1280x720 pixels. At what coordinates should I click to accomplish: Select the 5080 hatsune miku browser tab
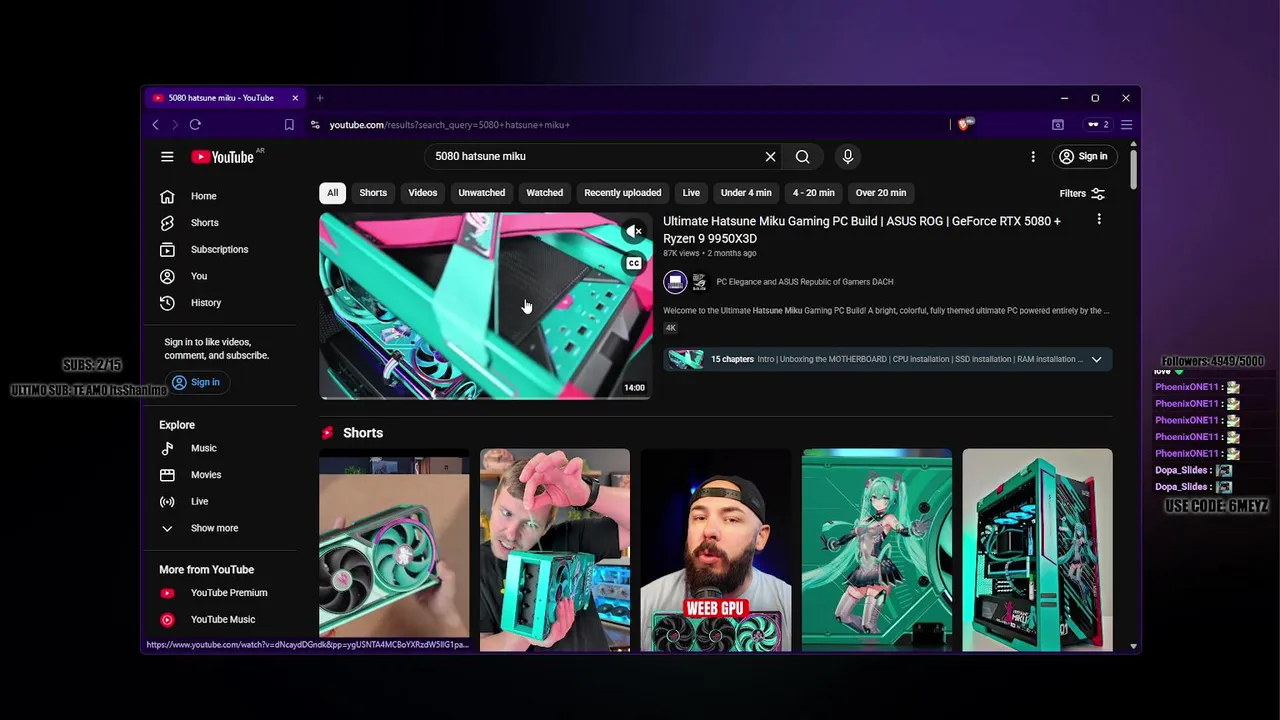pos(220,98)
